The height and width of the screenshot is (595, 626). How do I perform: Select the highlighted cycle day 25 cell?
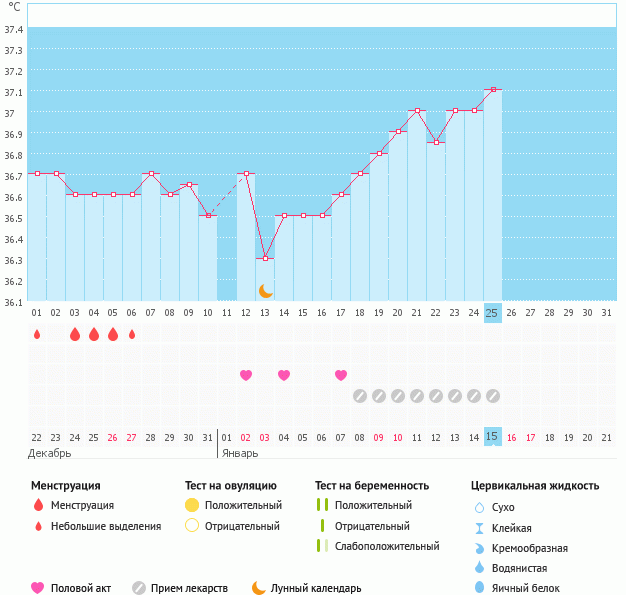pos(492,312)
